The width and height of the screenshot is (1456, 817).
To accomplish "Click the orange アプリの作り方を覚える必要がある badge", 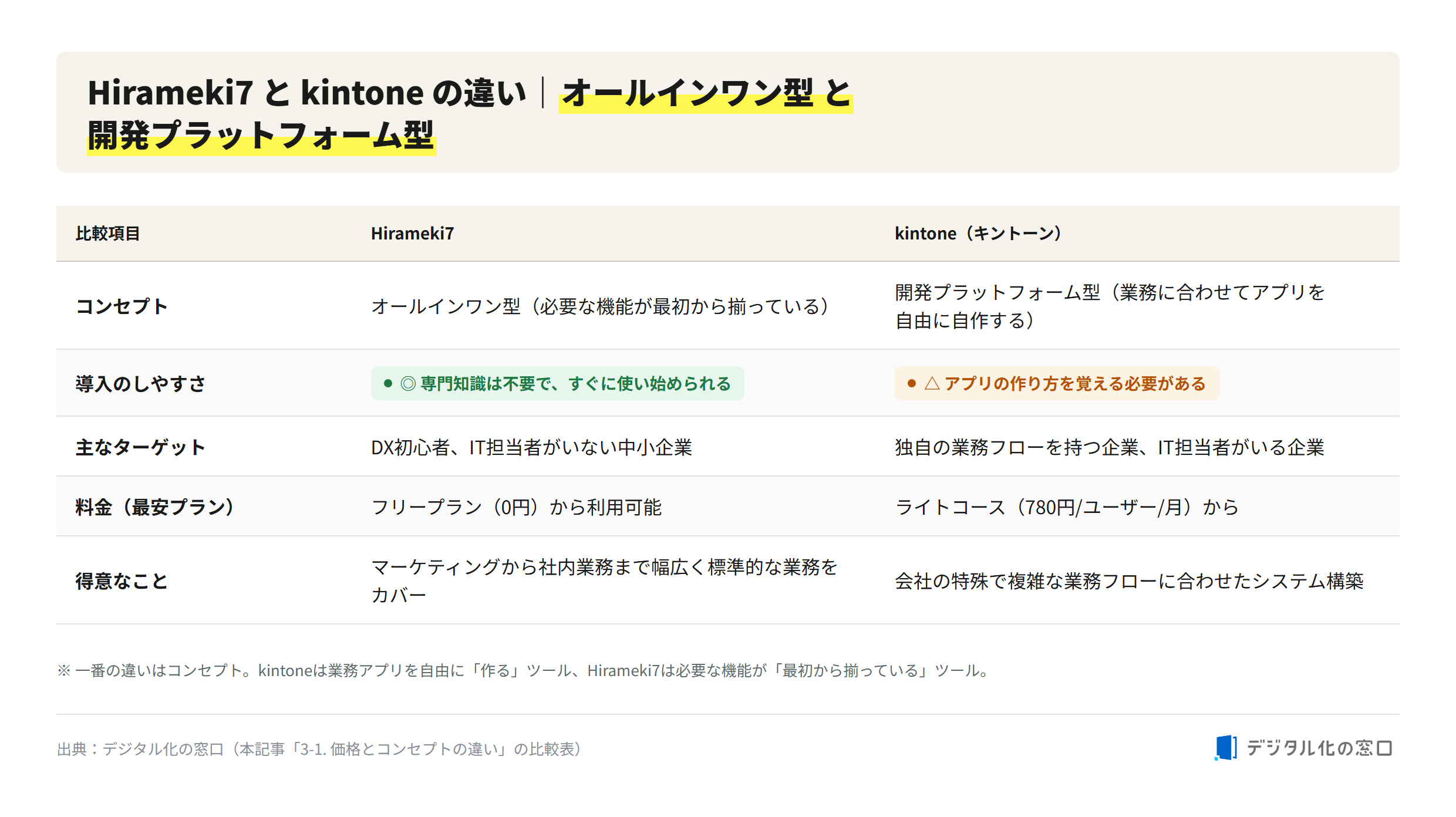I will (x=1057, y=384).
